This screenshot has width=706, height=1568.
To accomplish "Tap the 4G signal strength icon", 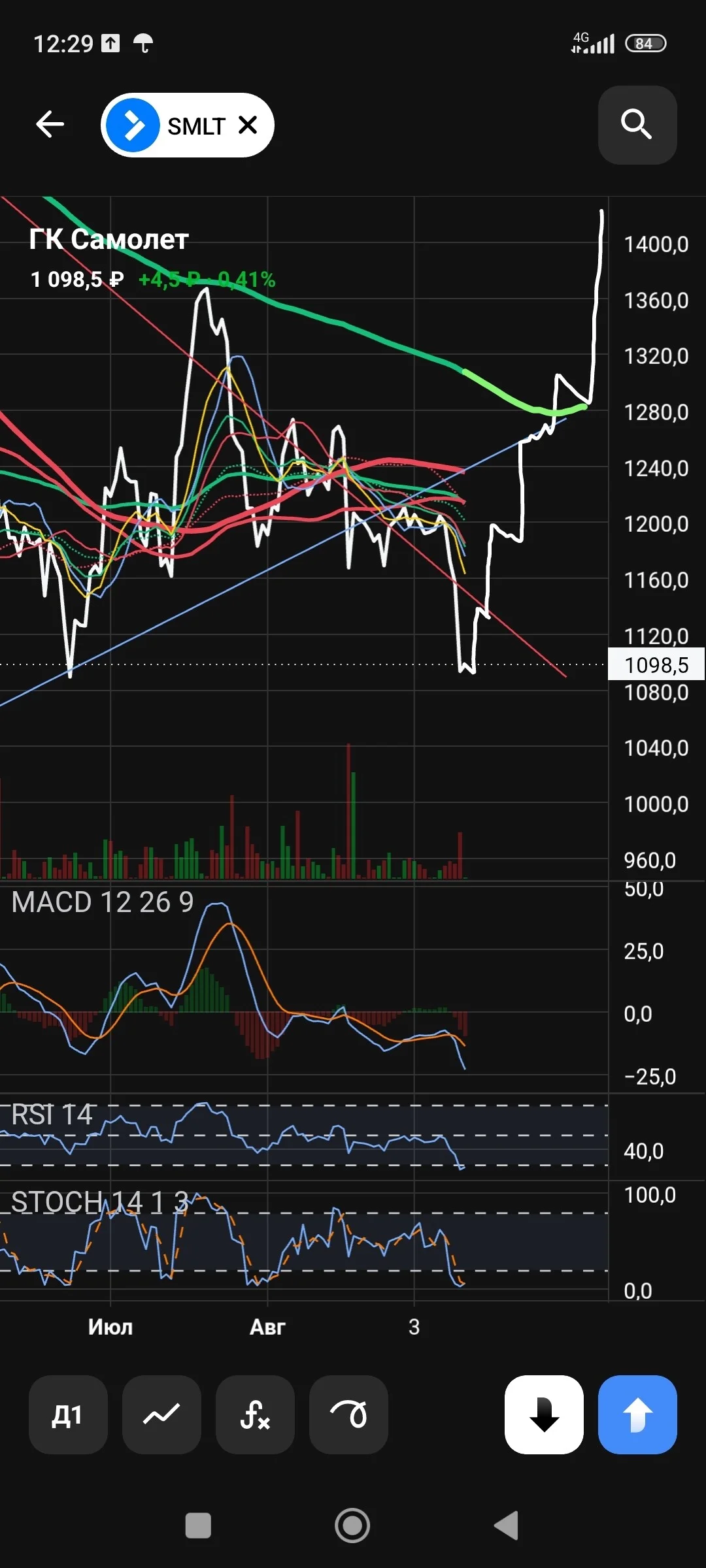I will point(593,43).
